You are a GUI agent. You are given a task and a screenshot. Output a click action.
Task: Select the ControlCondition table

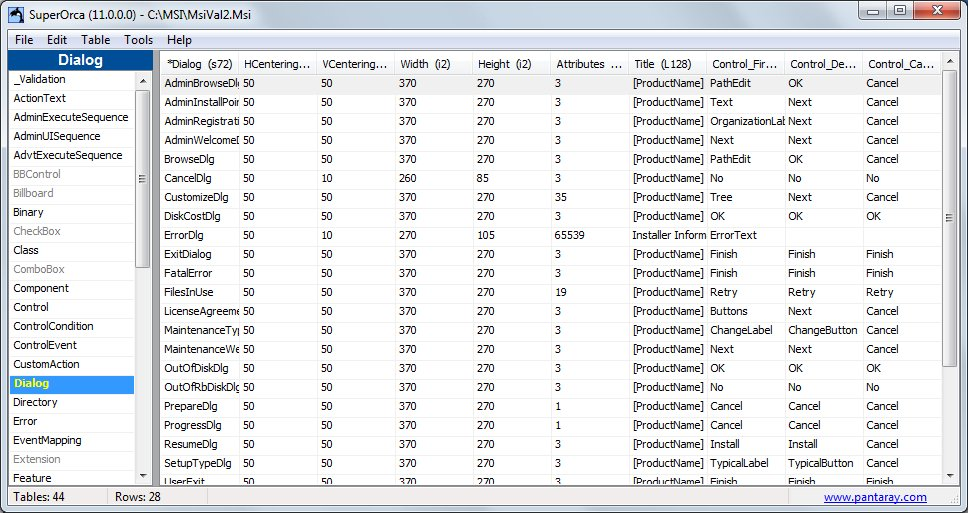click(72, 327)
